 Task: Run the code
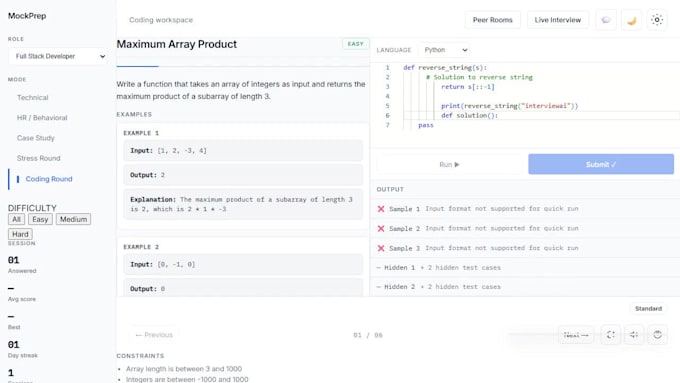(449, 164)
